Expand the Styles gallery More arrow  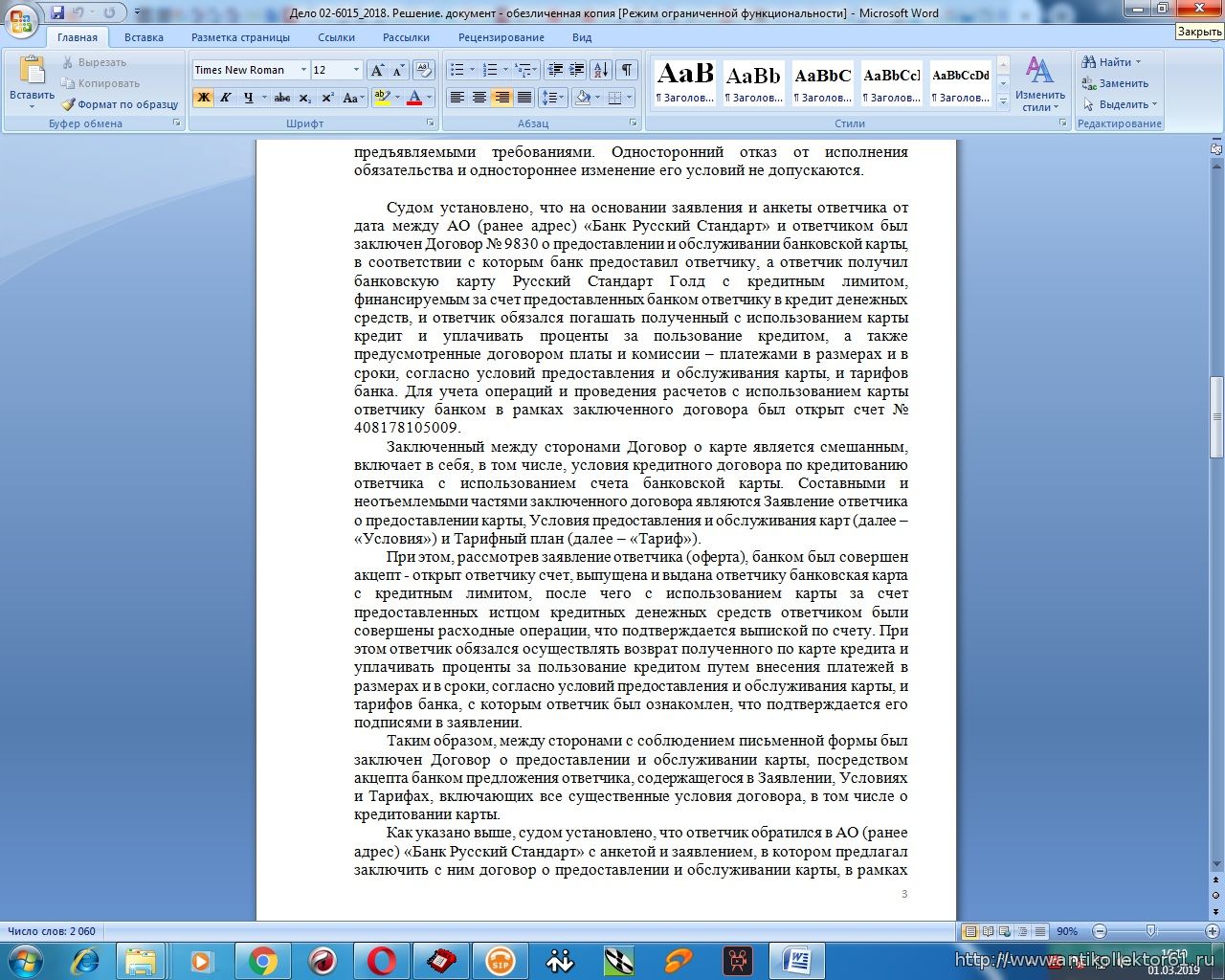[x=1003, y=100]
